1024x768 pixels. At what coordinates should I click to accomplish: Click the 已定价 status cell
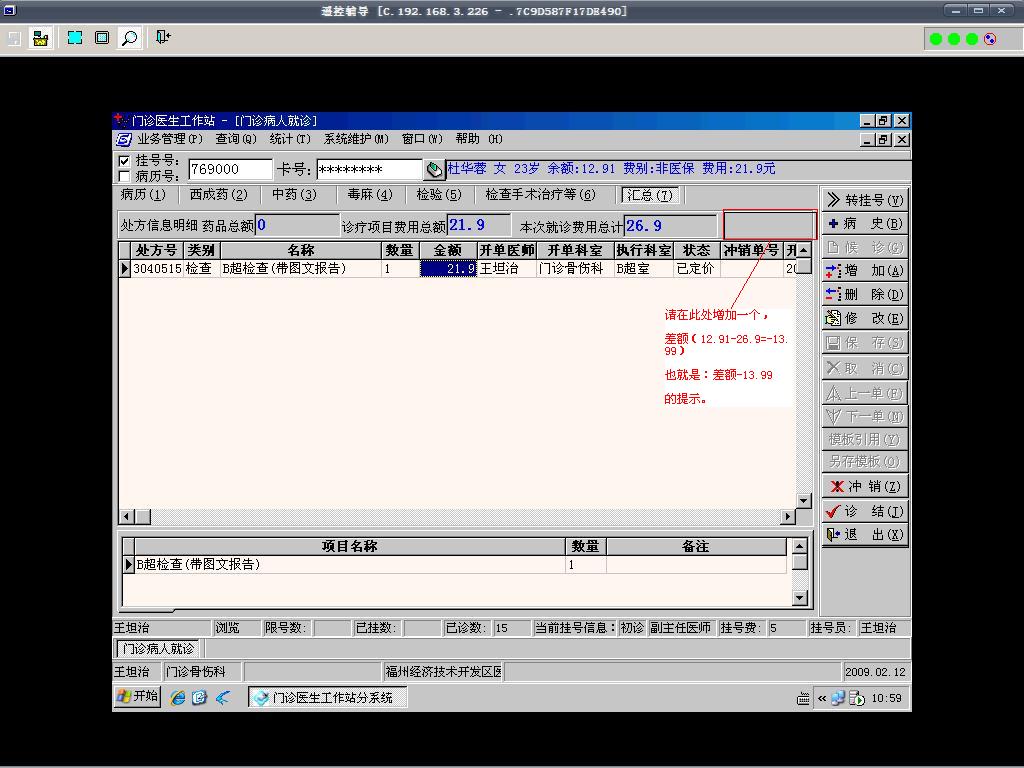click(696, 268)
